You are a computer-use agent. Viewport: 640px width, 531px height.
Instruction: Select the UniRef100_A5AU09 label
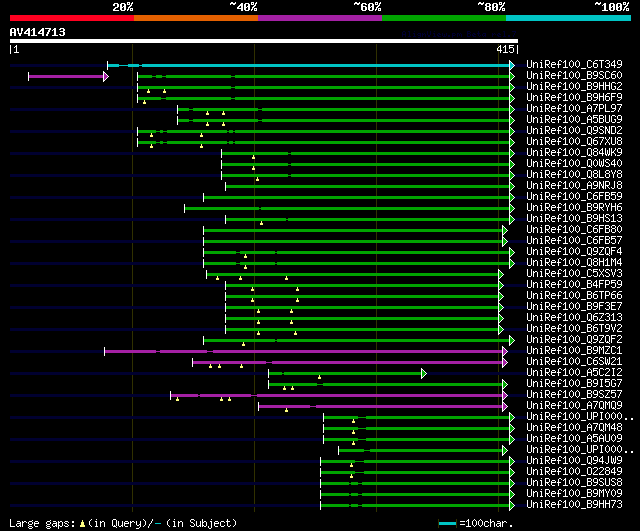(574, 439)
